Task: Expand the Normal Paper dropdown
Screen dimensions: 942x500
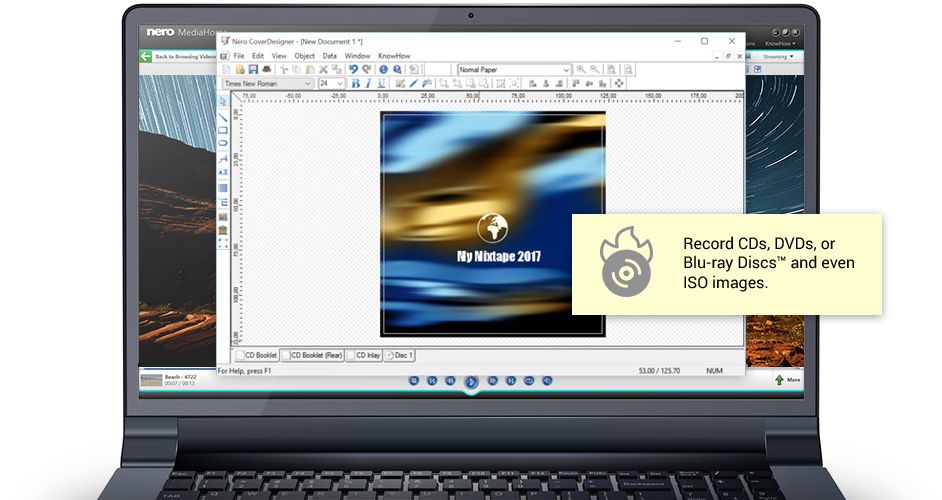Action: coord(514,70)
